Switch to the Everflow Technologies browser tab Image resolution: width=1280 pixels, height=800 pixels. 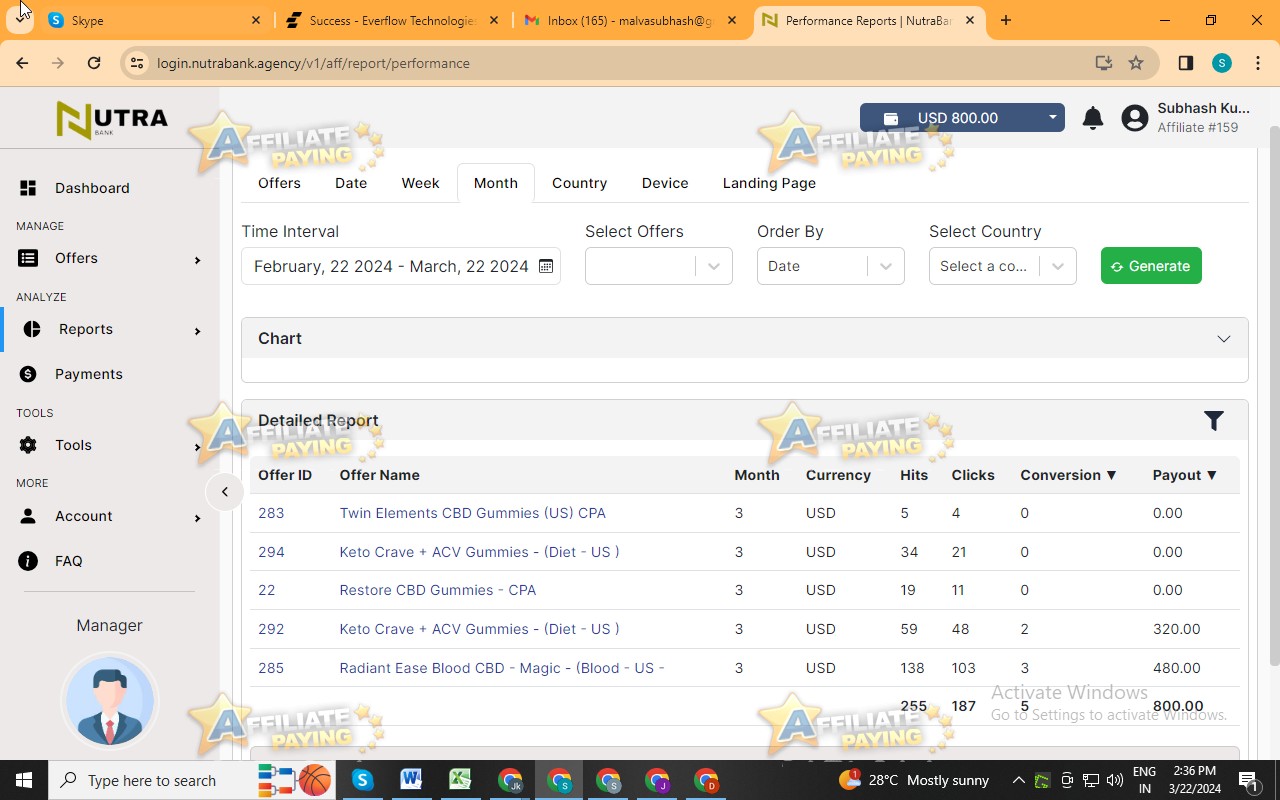[393, 20]
